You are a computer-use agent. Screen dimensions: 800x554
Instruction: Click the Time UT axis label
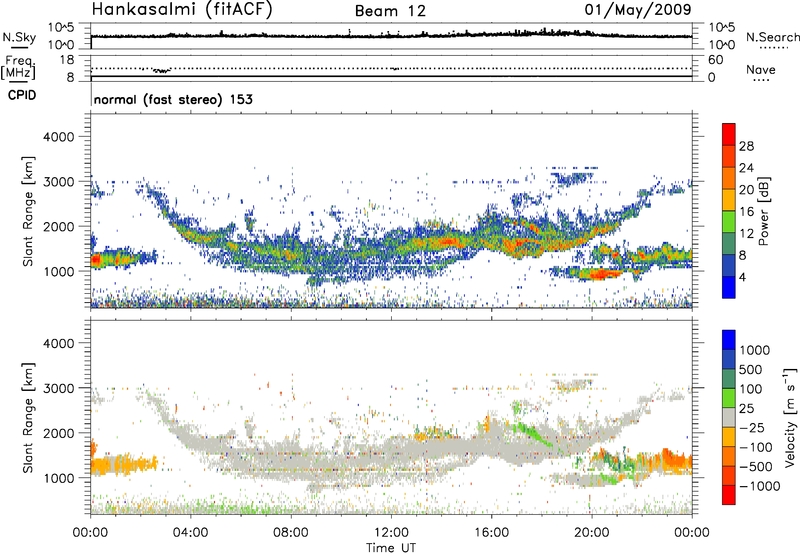[391, 548]
